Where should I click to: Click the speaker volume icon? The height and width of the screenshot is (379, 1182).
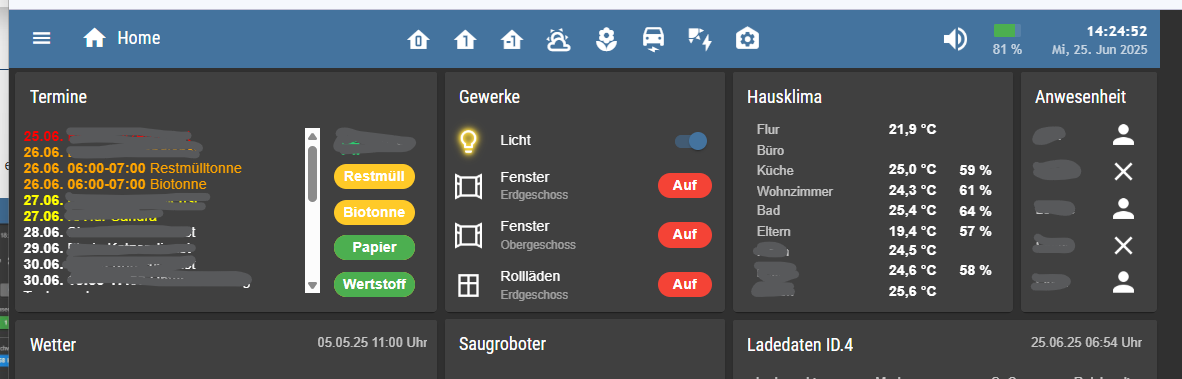pyautogui.click(x=955, y=39)
